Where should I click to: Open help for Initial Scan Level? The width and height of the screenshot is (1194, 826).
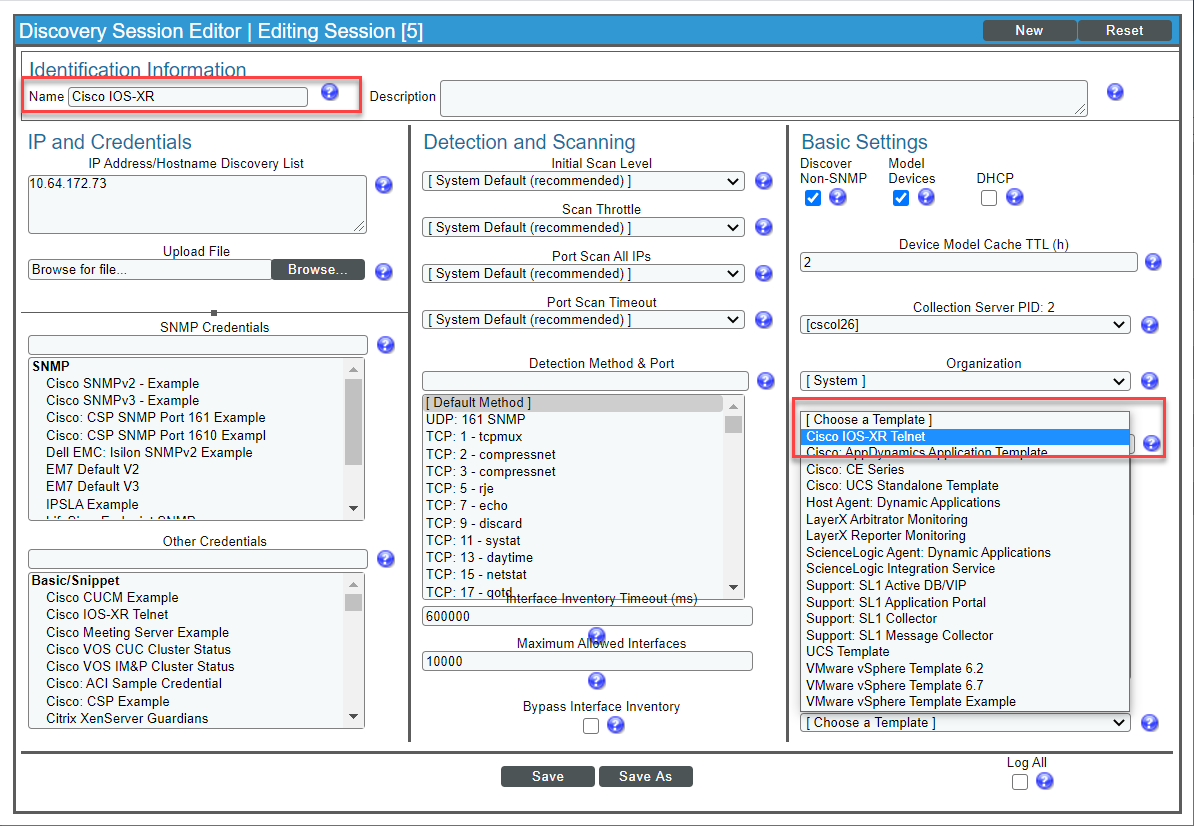[764, 181]
